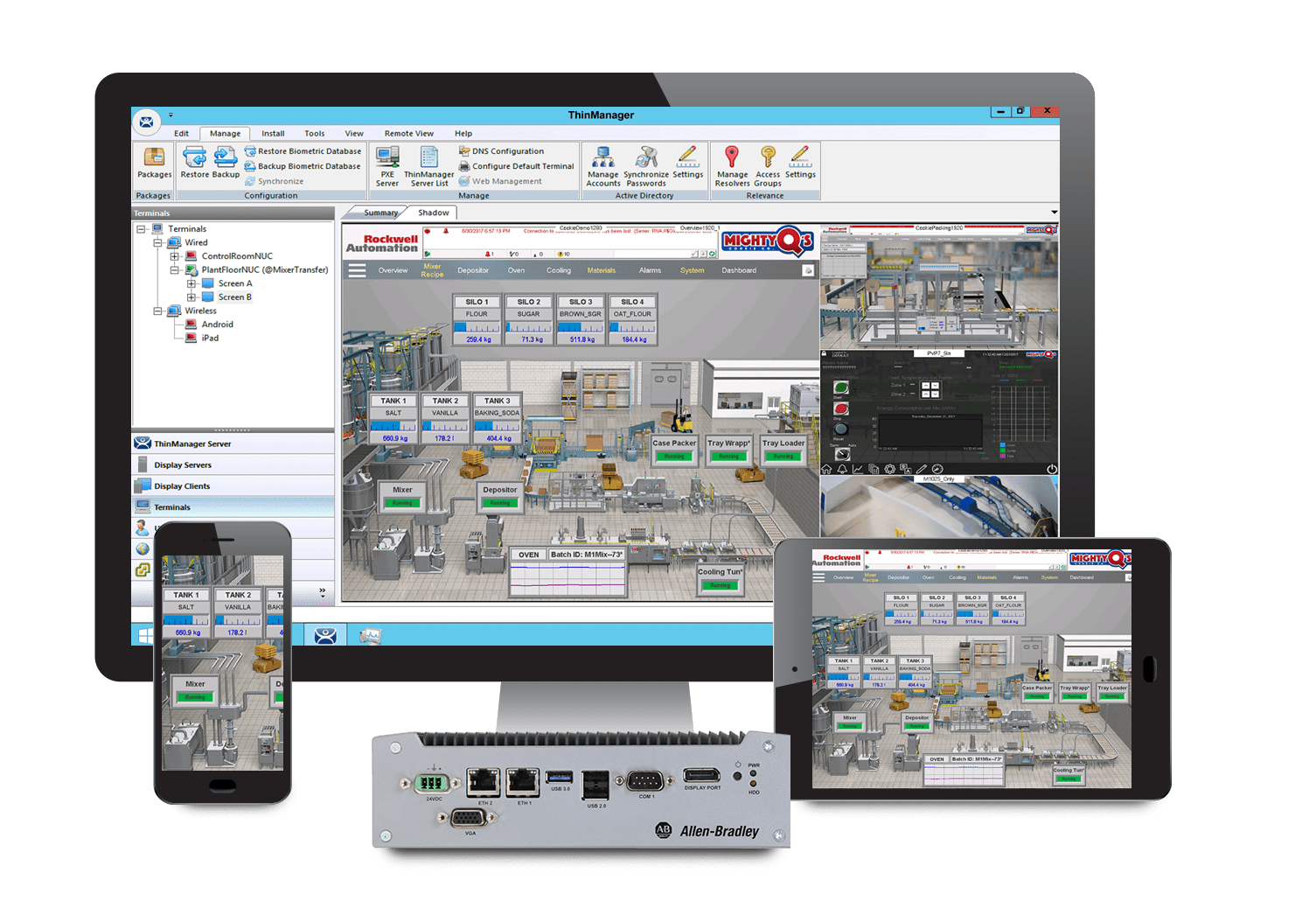This screenshot has height=922, width=1316.
Task: Open Dashboard on the monitor HMI navigation
Action: tap(739, 270)
